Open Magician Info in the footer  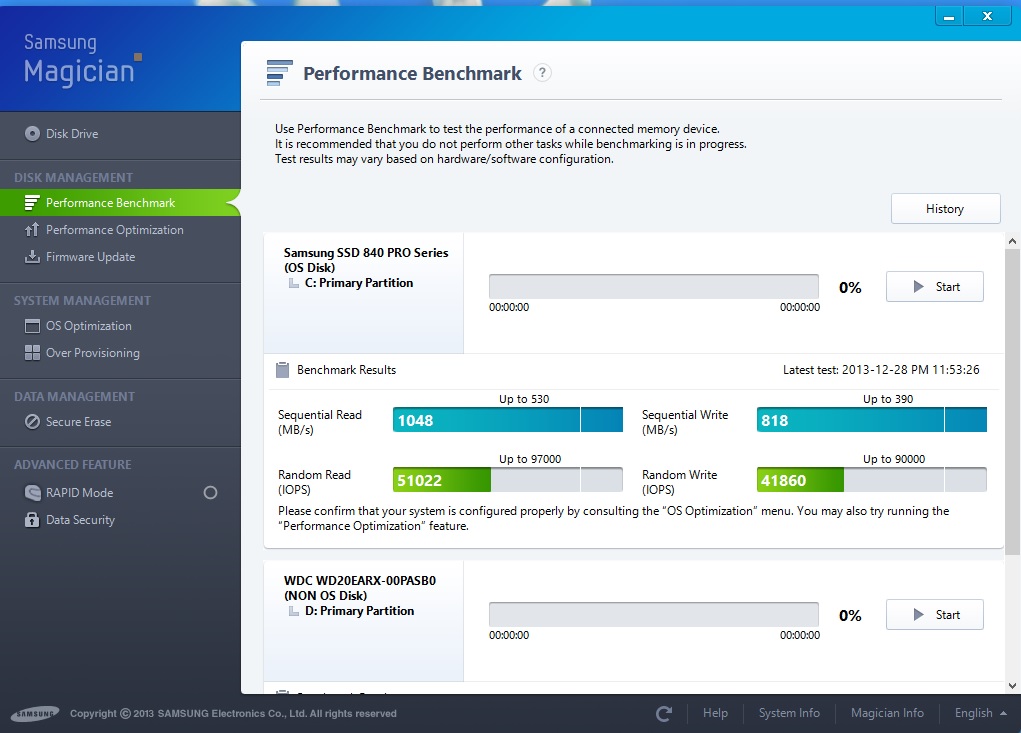tap(887, 713)
